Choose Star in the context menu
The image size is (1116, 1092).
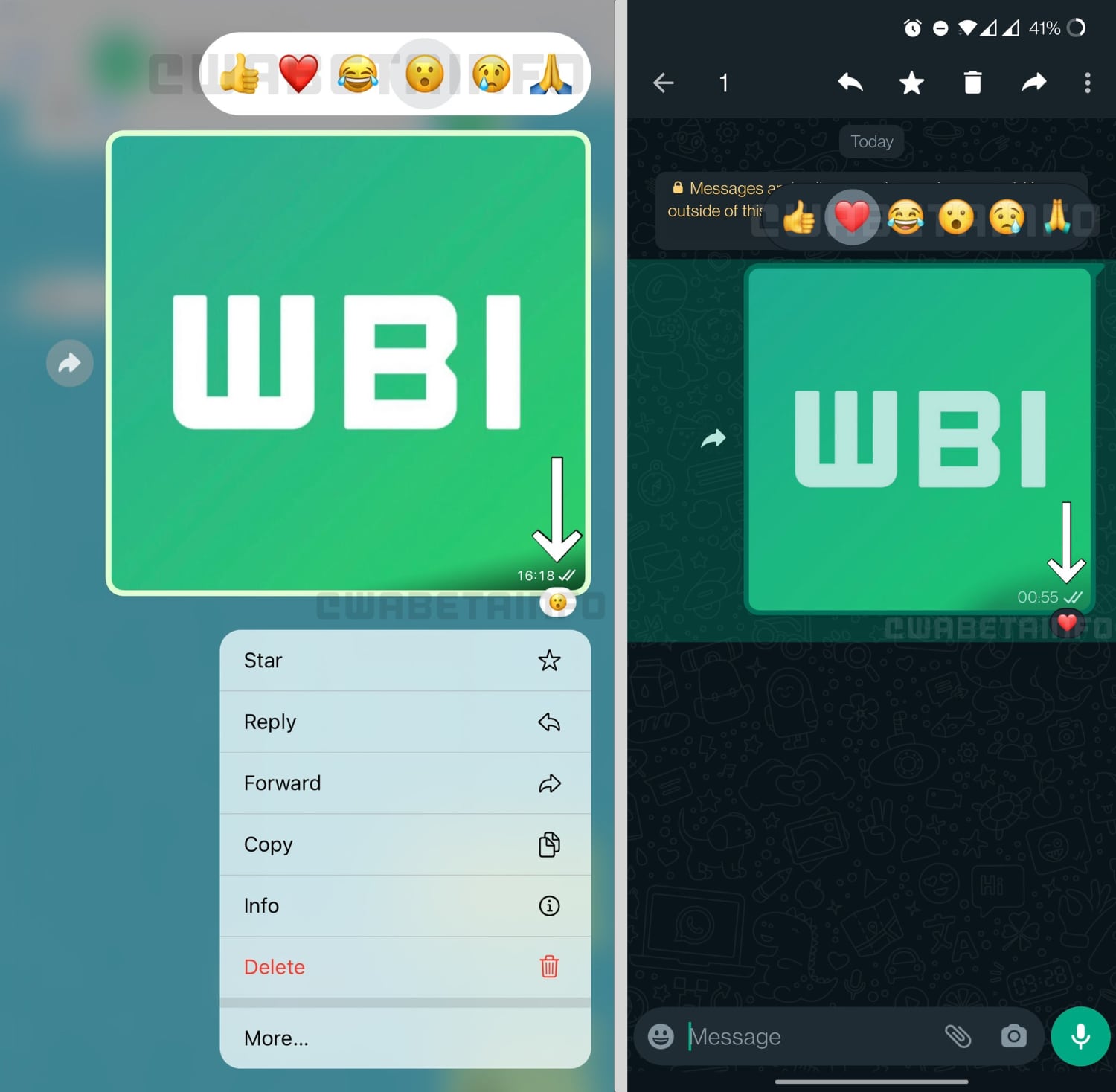[x=405, y=661]
